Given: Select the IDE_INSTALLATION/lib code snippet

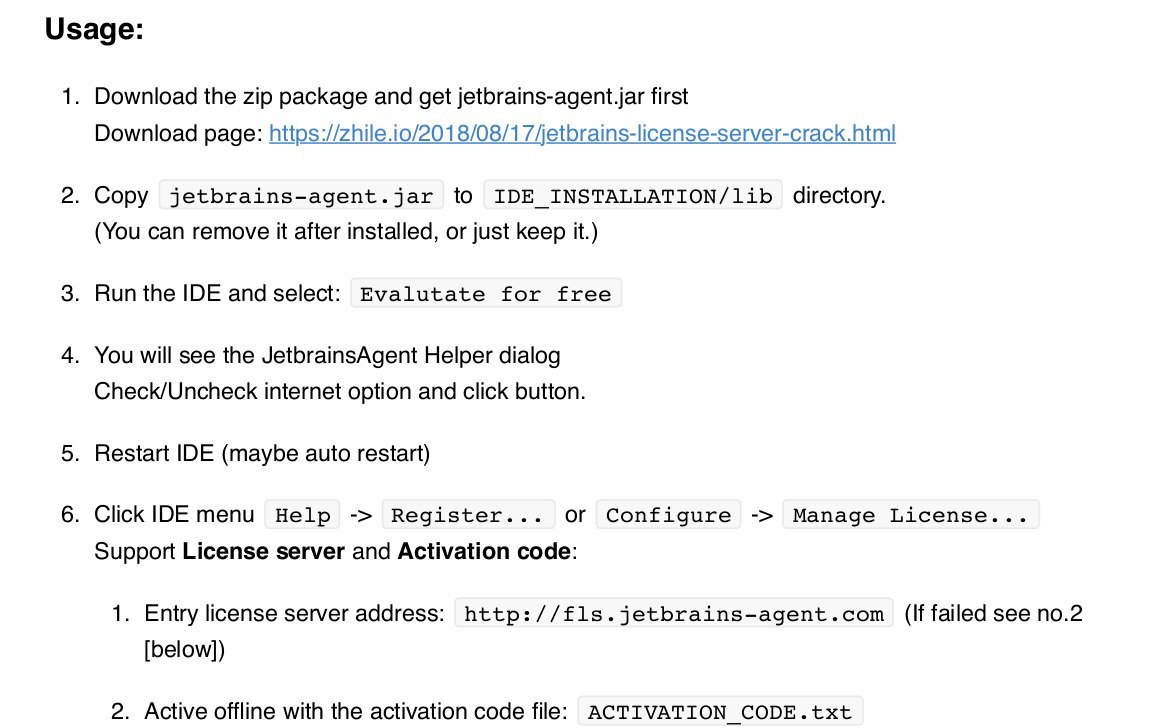Looking at the screenshot, I should (x=633, y=196).
